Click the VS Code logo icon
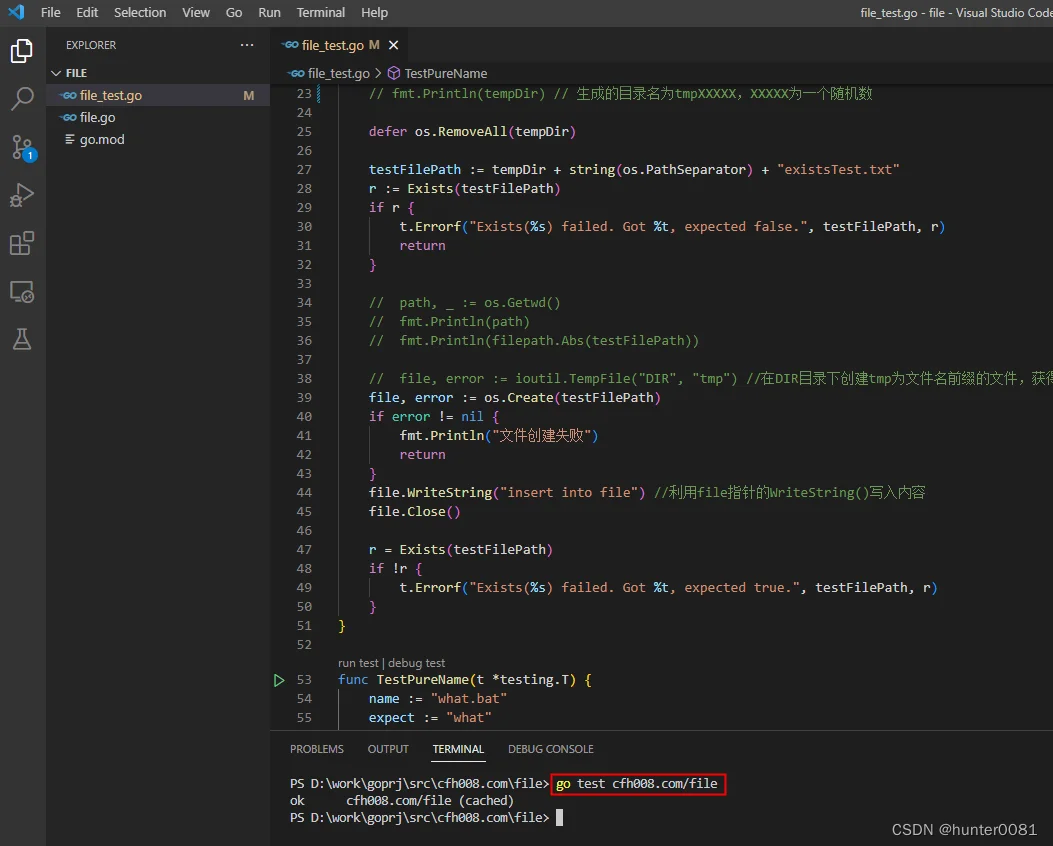1053x846 pixels. [16, 12]
